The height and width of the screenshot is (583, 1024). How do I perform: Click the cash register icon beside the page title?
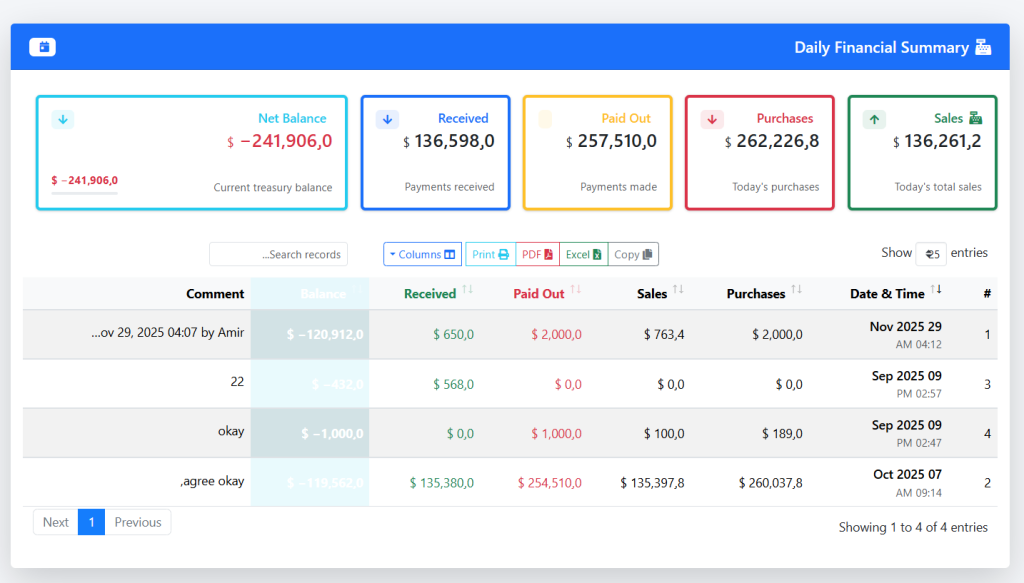[983, 47]
